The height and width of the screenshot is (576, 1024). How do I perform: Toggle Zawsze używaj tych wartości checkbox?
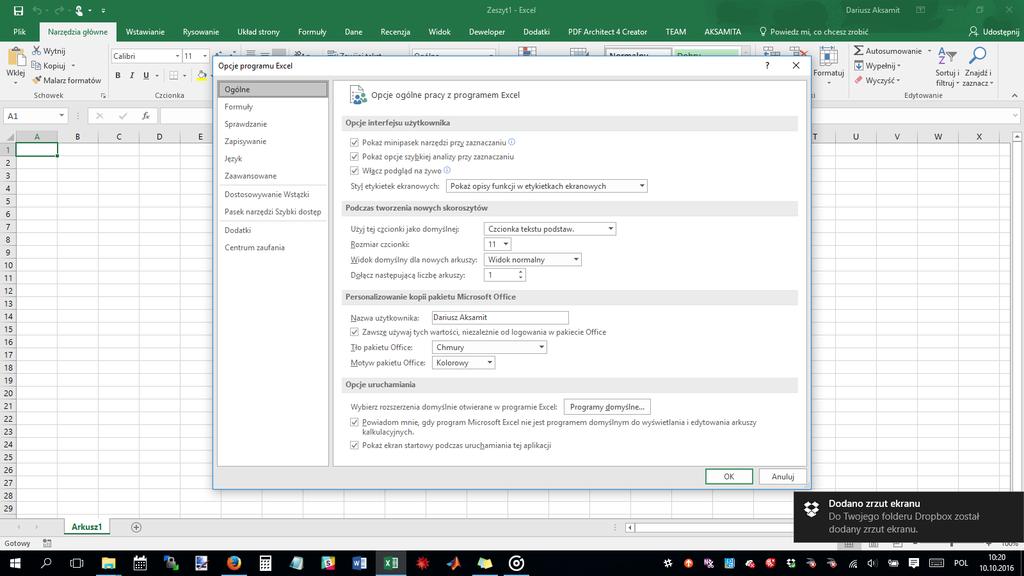pos(355,332)
